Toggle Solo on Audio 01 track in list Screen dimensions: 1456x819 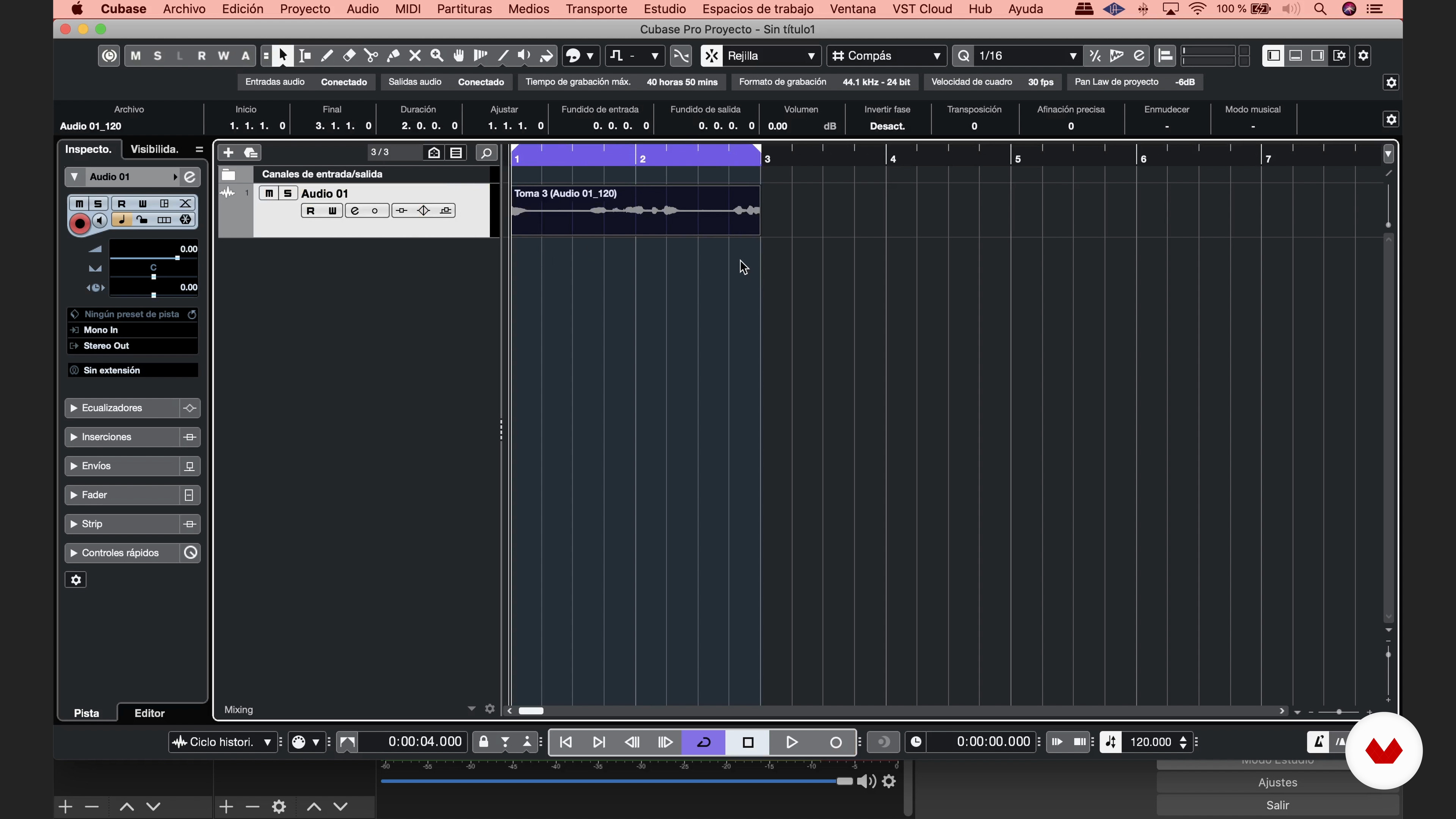point(288,193)
